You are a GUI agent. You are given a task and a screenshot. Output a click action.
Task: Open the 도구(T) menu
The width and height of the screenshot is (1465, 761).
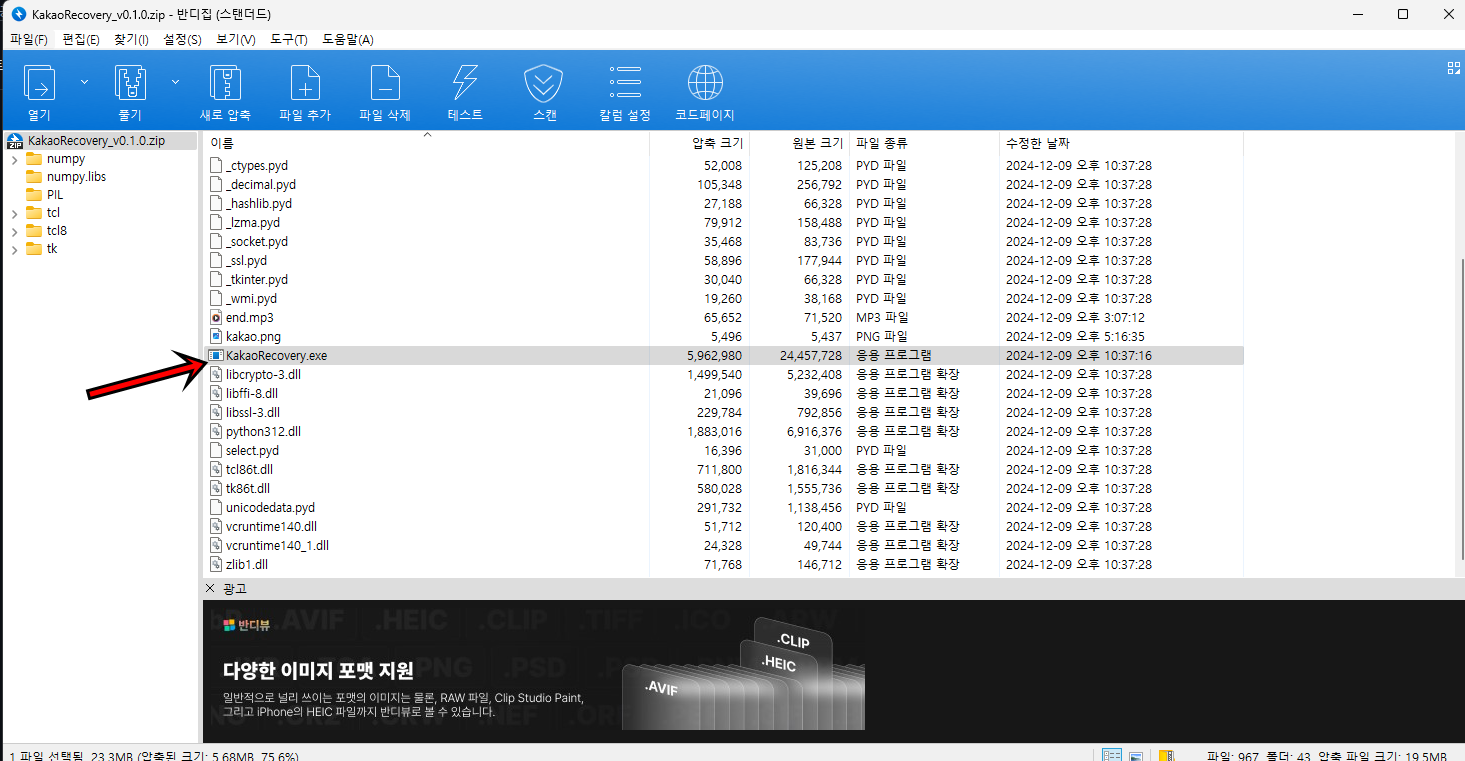pyautogui.click(x=288, y=40)
